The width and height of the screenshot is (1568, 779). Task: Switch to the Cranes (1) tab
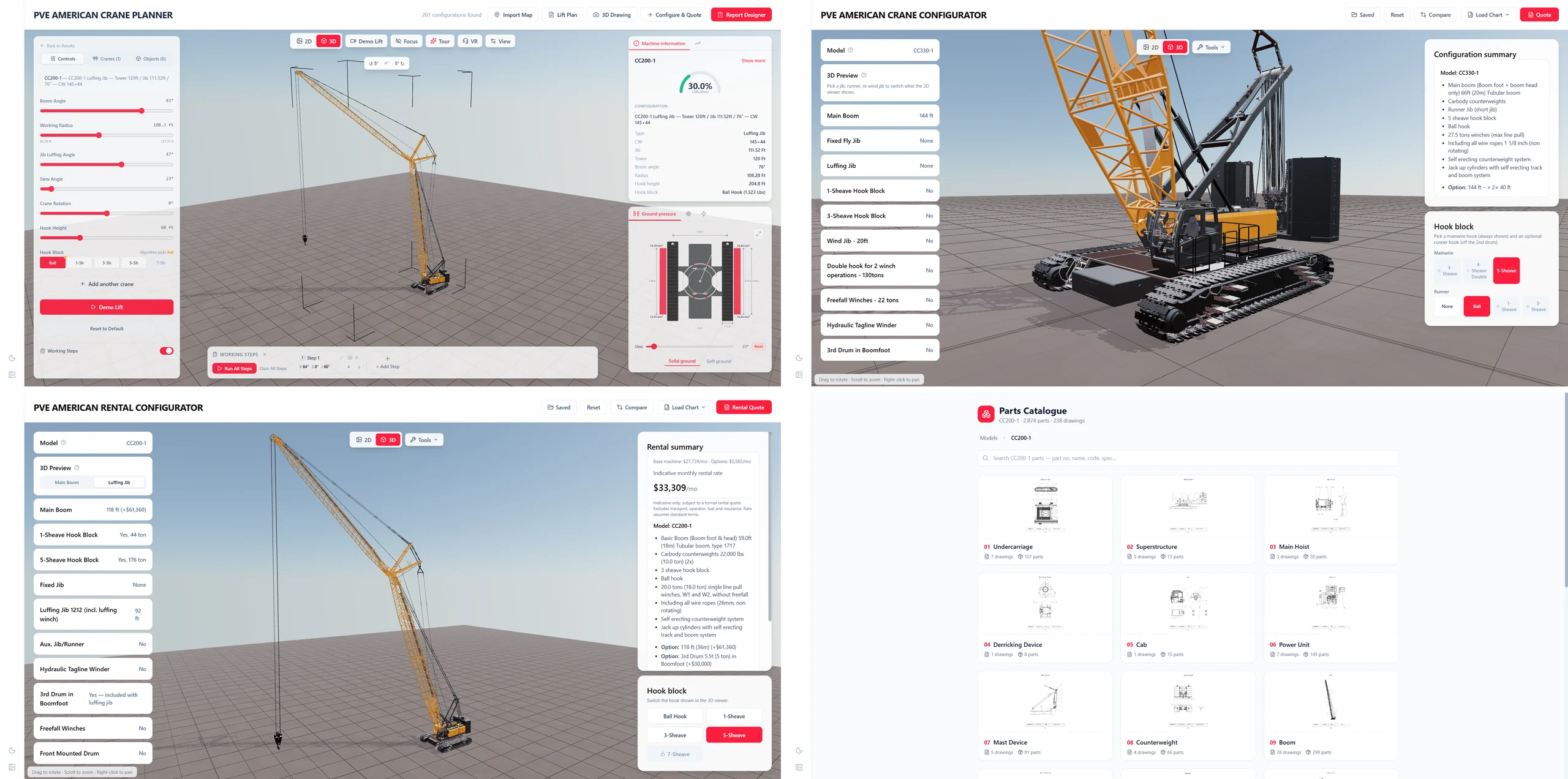pos(107,59)
